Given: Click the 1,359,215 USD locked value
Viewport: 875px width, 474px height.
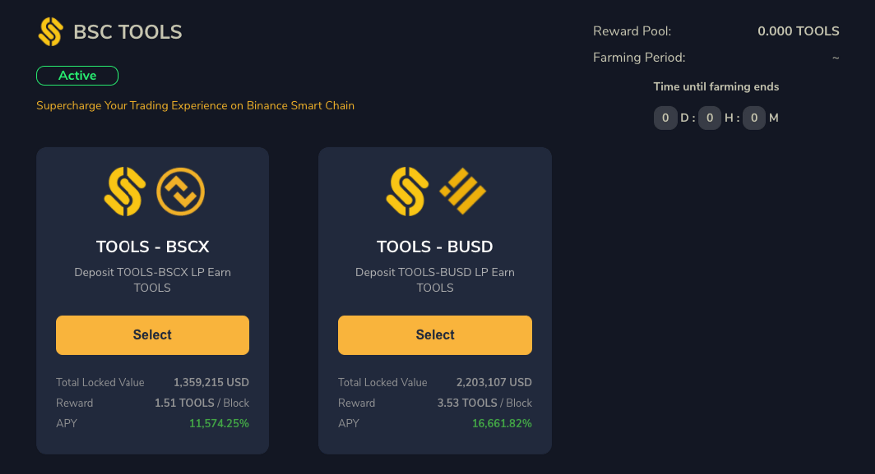Looking at the screenshot, I should pos(211,382).
